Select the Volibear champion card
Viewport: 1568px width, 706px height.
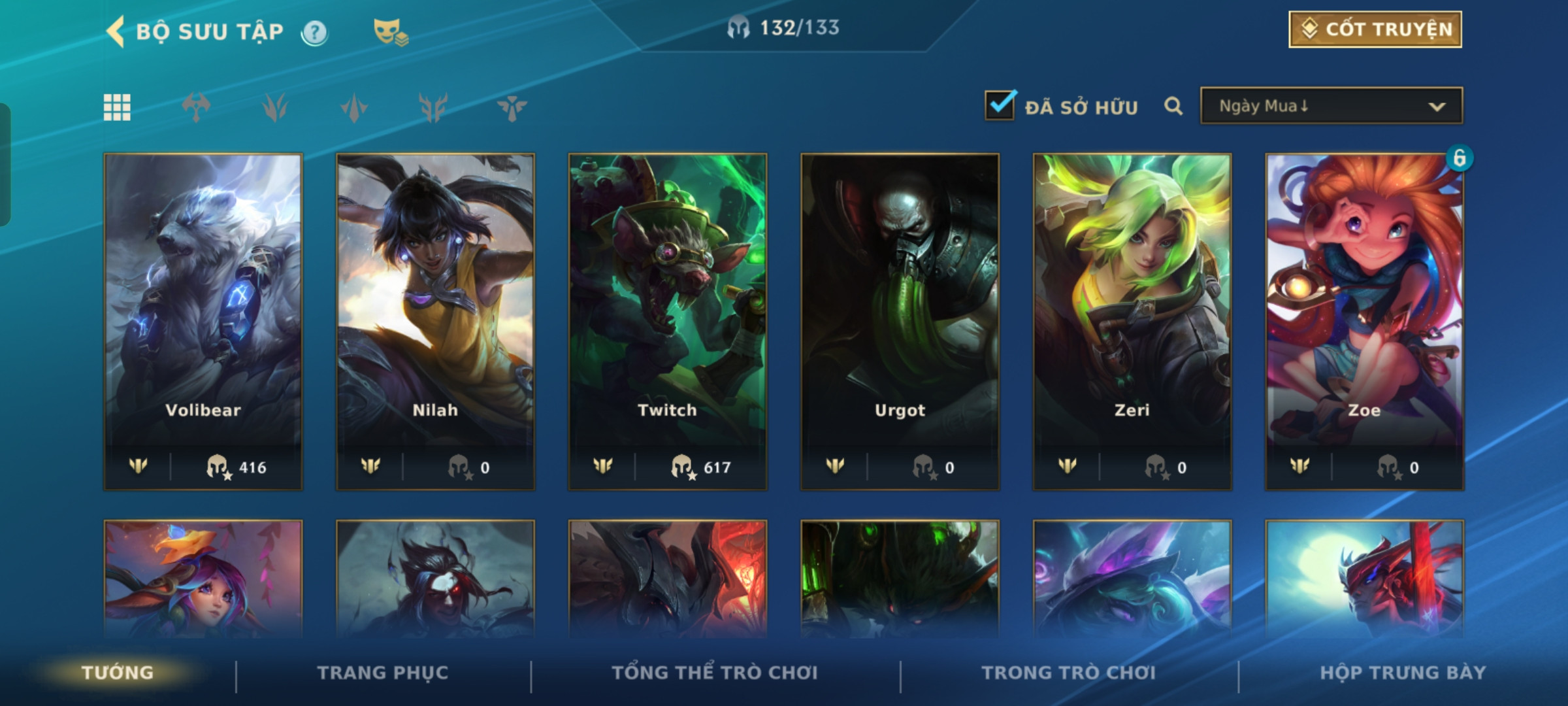203,322
